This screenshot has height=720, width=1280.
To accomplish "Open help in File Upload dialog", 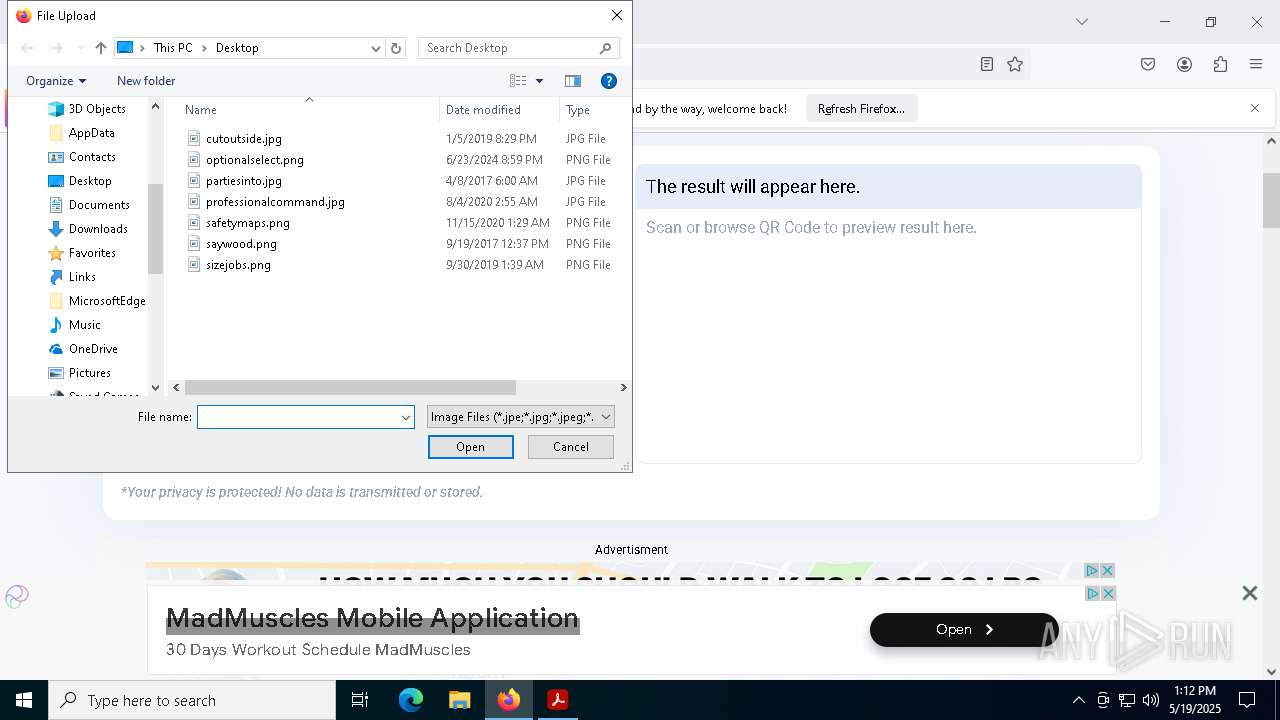I will (608, 81).
